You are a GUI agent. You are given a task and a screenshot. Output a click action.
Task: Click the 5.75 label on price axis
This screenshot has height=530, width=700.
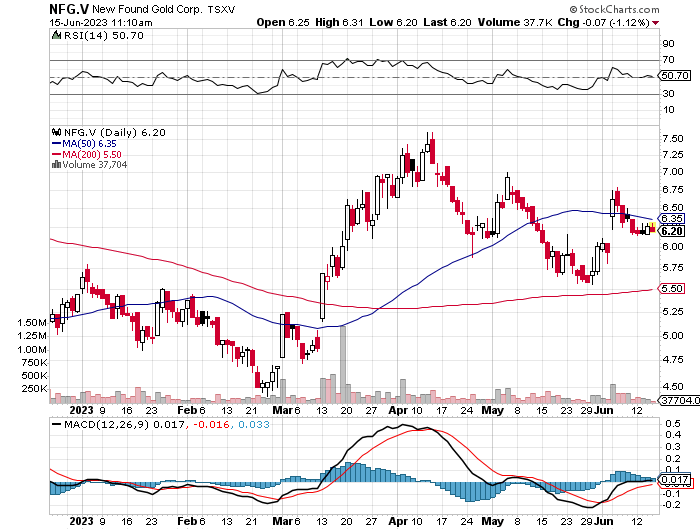click(x=672, y=267)
